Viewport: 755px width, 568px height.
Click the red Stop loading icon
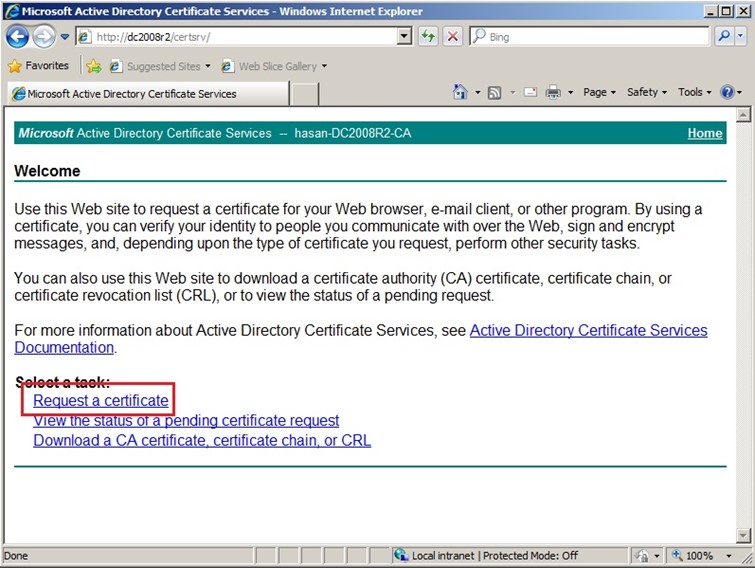[x=452, y=37]
